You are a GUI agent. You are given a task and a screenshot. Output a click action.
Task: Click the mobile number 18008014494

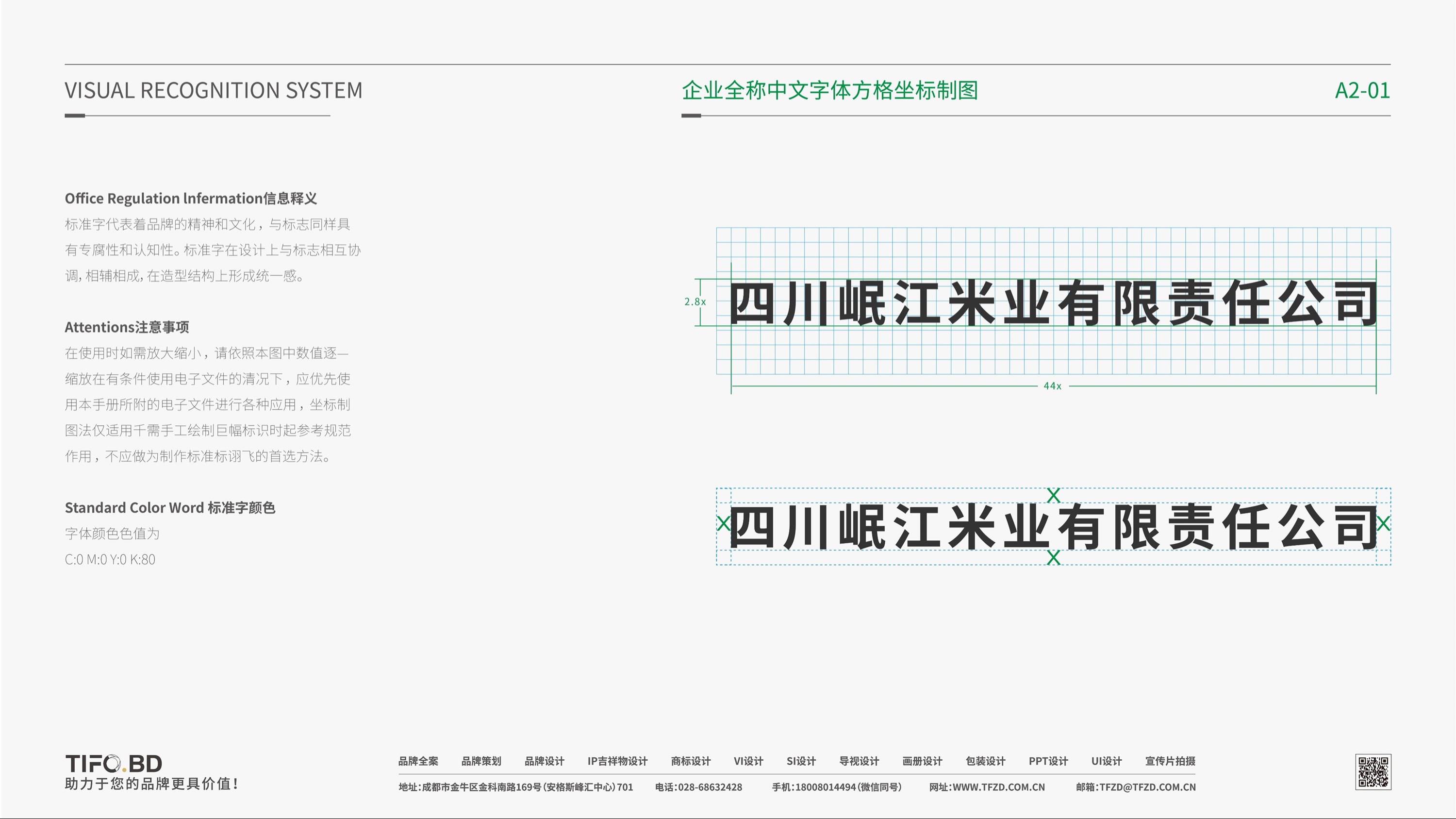pyautogui.click(x=826, y=787)
